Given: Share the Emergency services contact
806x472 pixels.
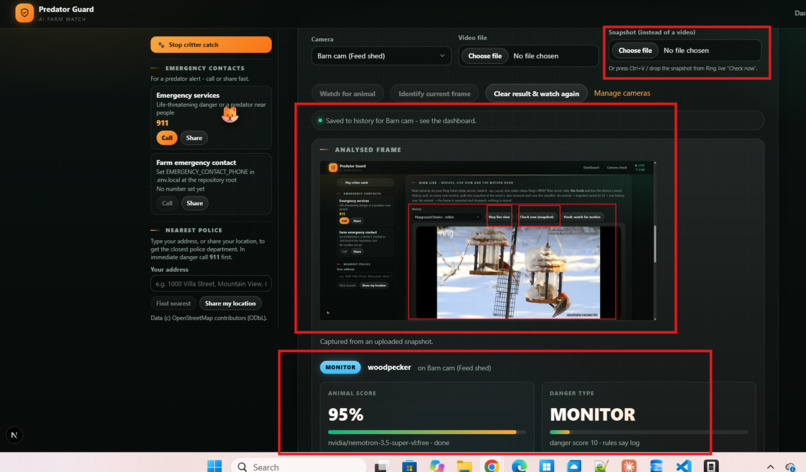Looking at the screenshot, I should tap(194, 138).
